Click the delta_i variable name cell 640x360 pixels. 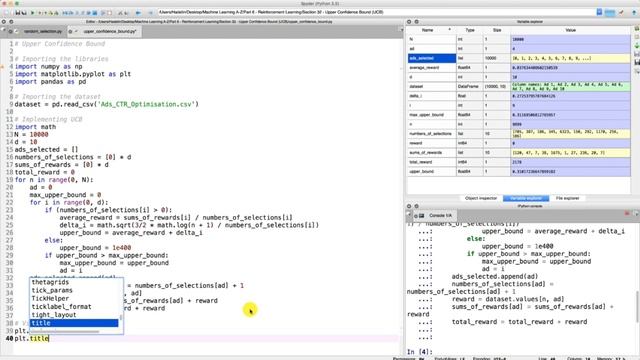431,96
